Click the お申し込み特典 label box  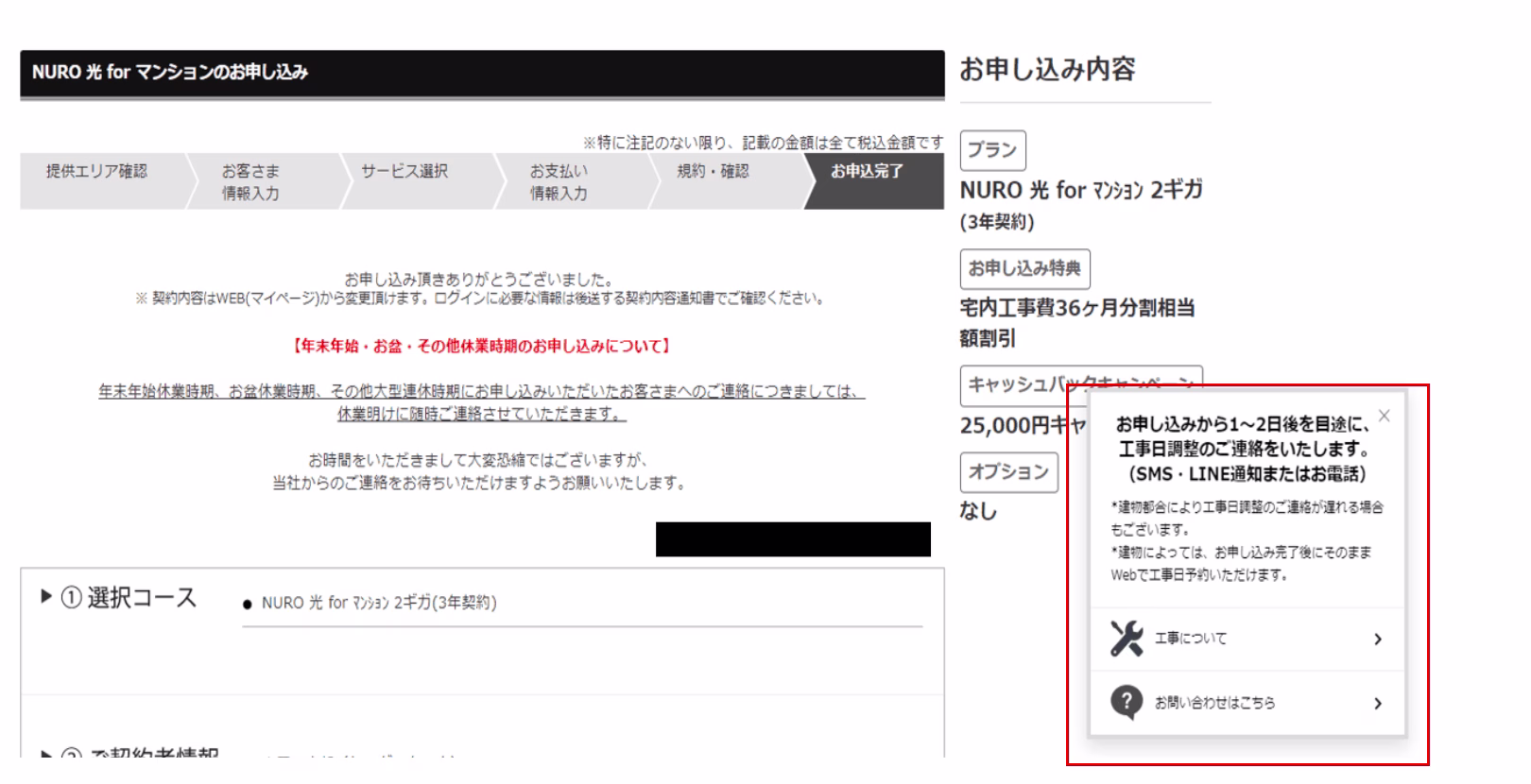pyautogui.click(x=1024, y=268)
